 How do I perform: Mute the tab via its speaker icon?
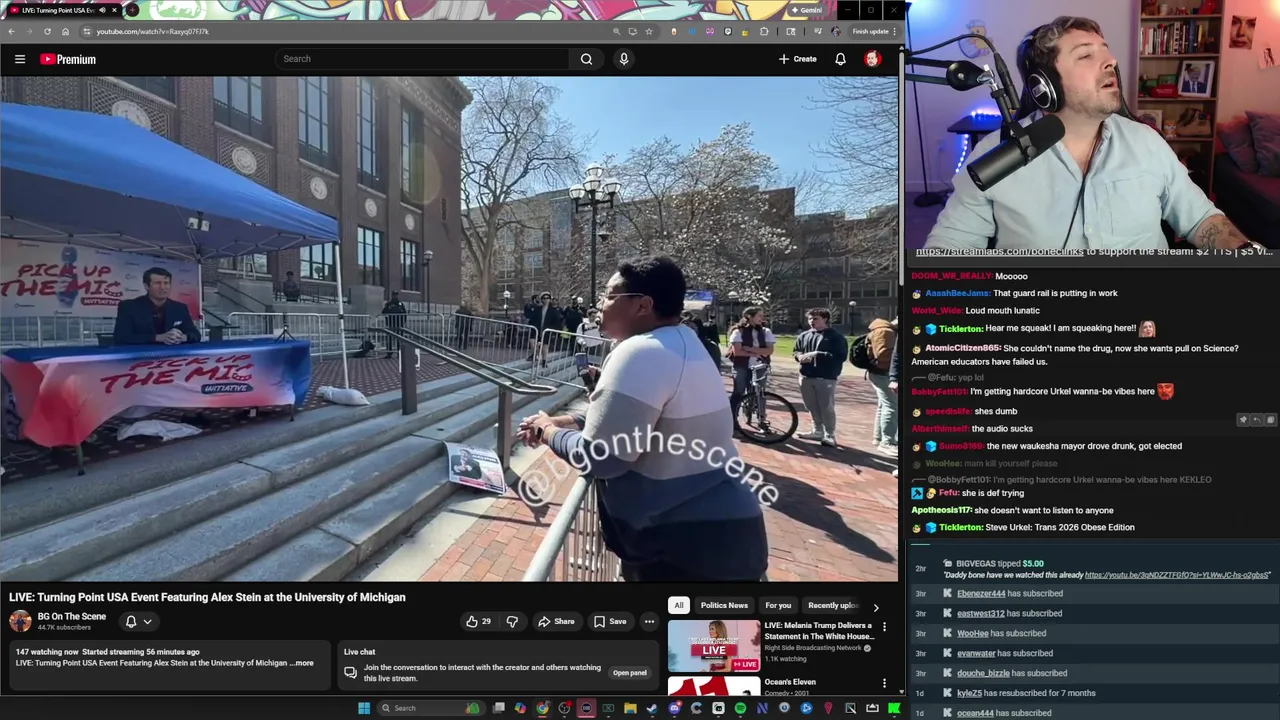click(103, 10)
